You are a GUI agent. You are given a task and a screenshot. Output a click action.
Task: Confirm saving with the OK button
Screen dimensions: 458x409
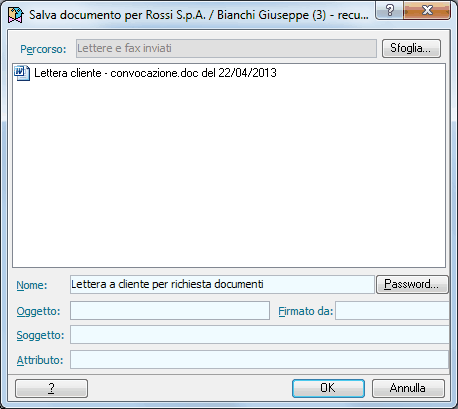tap(328, 388)
